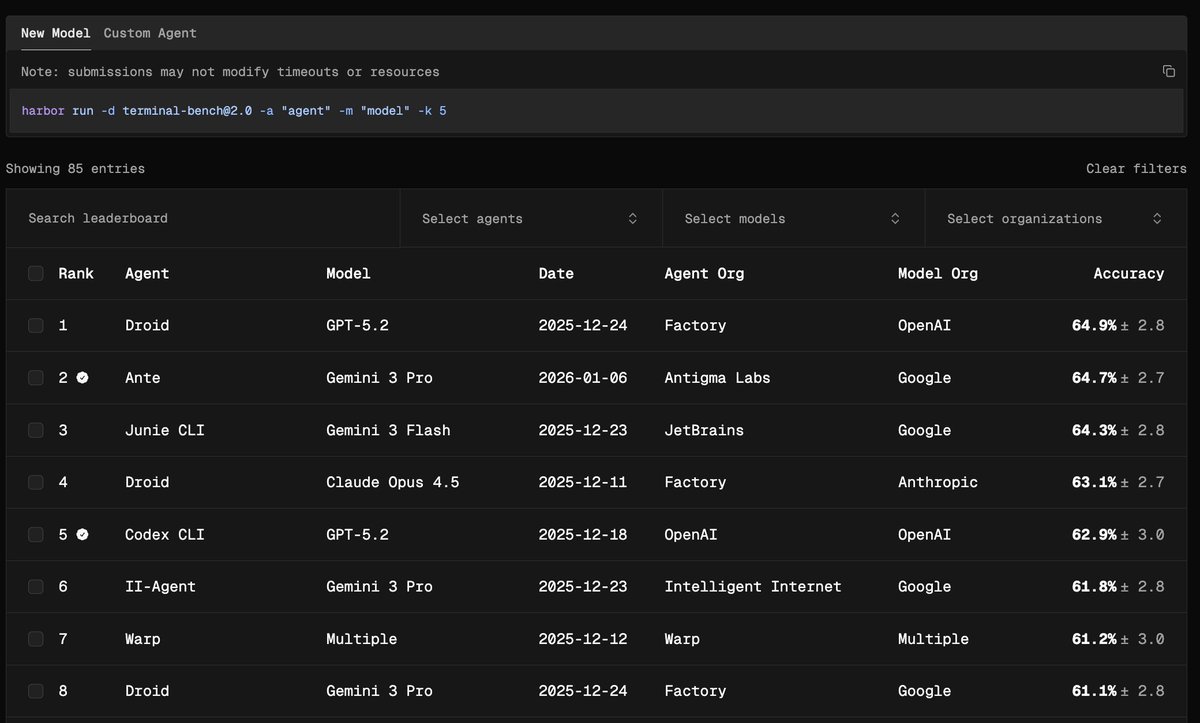
Task: Click the Codex CLI agent name
Action: pyautogui.click(x=165, y=534)
